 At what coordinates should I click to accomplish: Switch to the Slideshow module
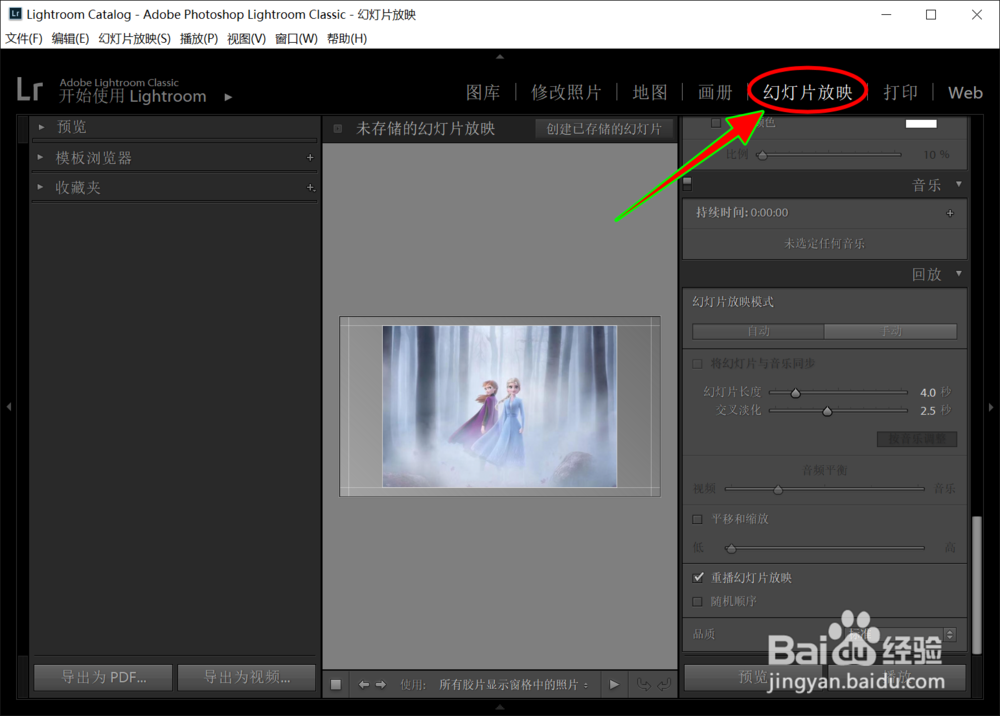[x=807, y=92]
